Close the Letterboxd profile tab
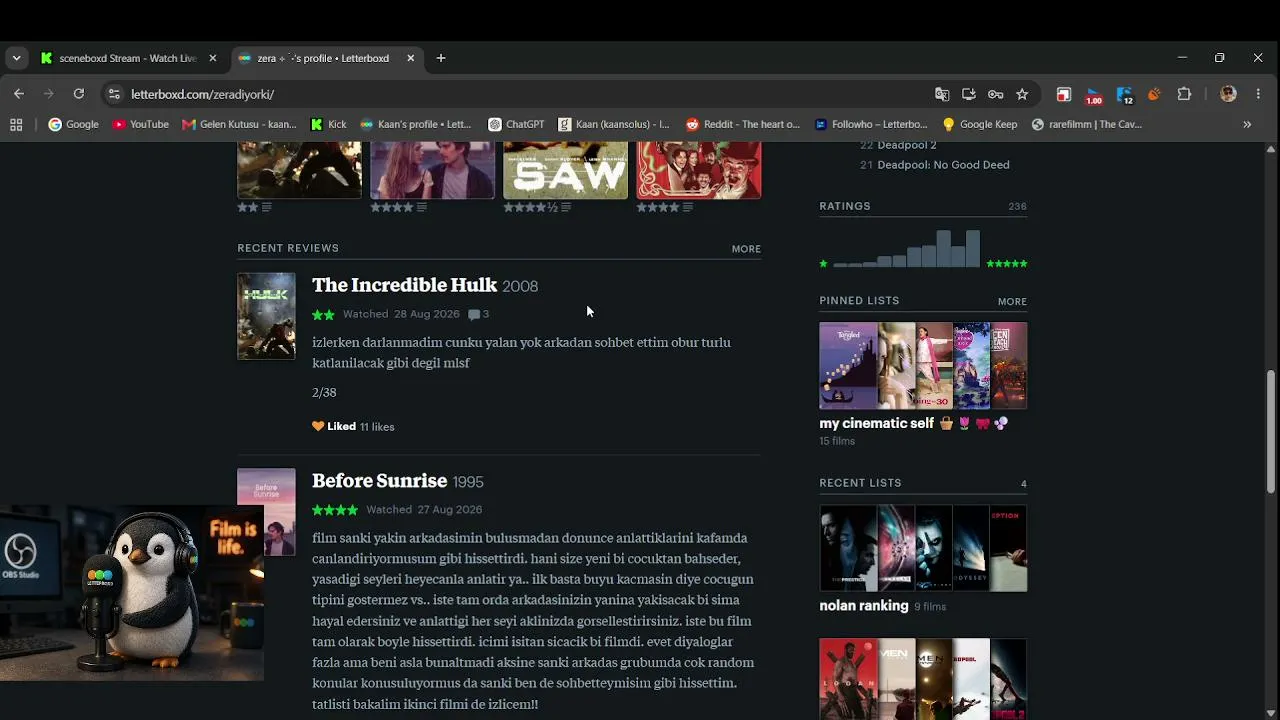The image size is (1280, 720). pyautogui.click(x=411, y=58)
